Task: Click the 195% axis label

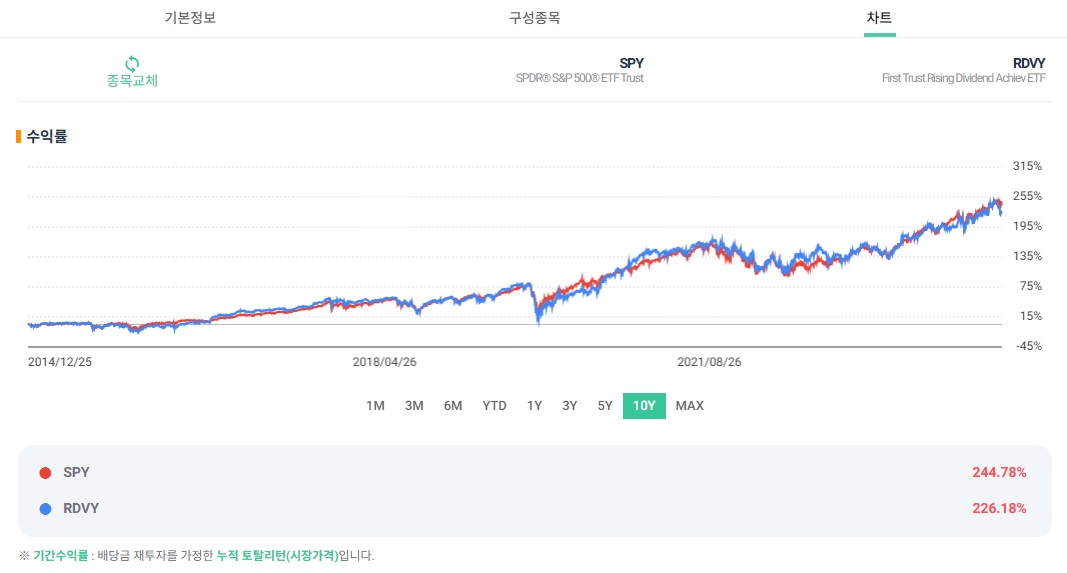Action: click(1027, 226)
